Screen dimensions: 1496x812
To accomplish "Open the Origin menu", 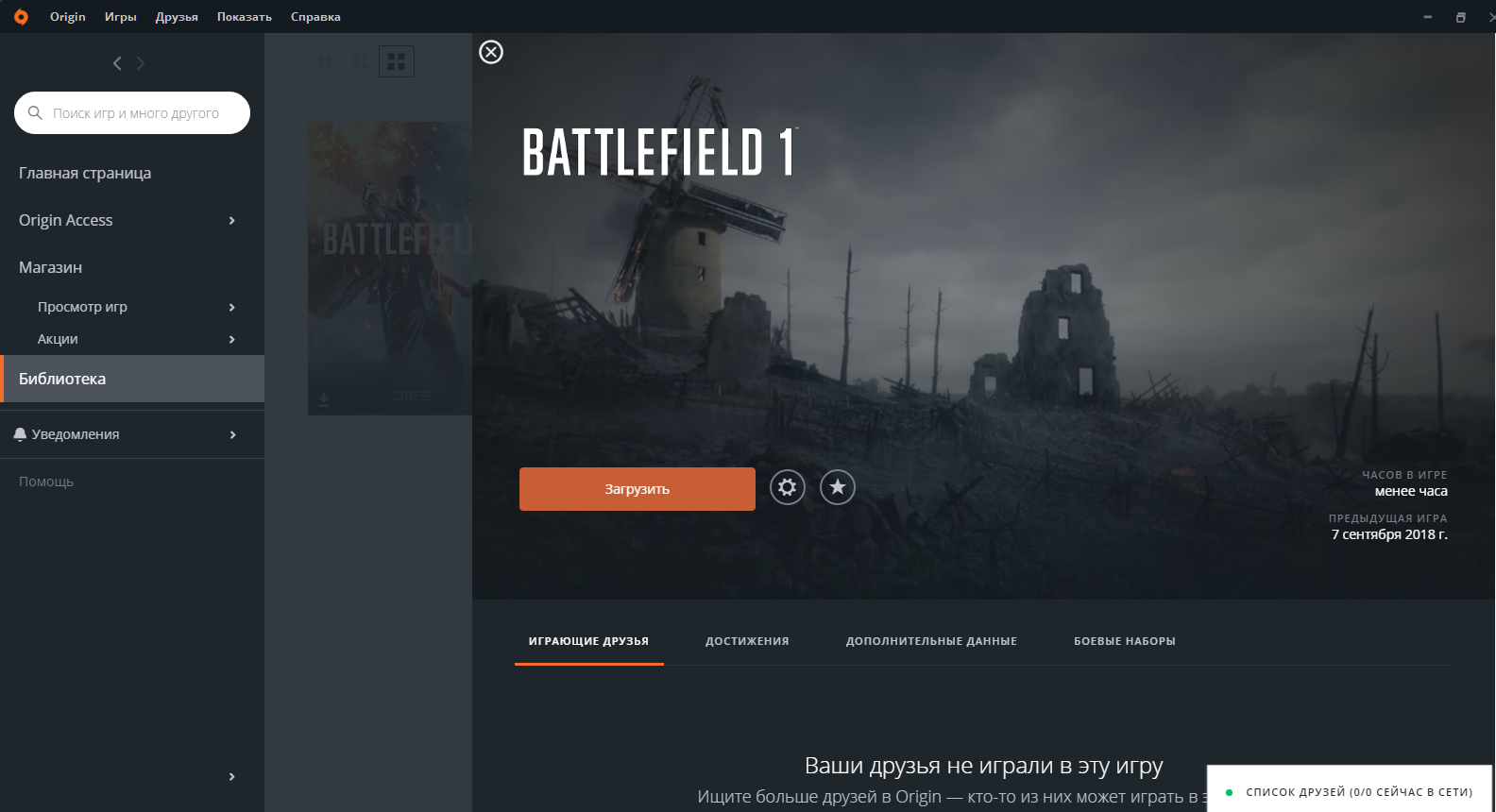I will tap(68, 17).
